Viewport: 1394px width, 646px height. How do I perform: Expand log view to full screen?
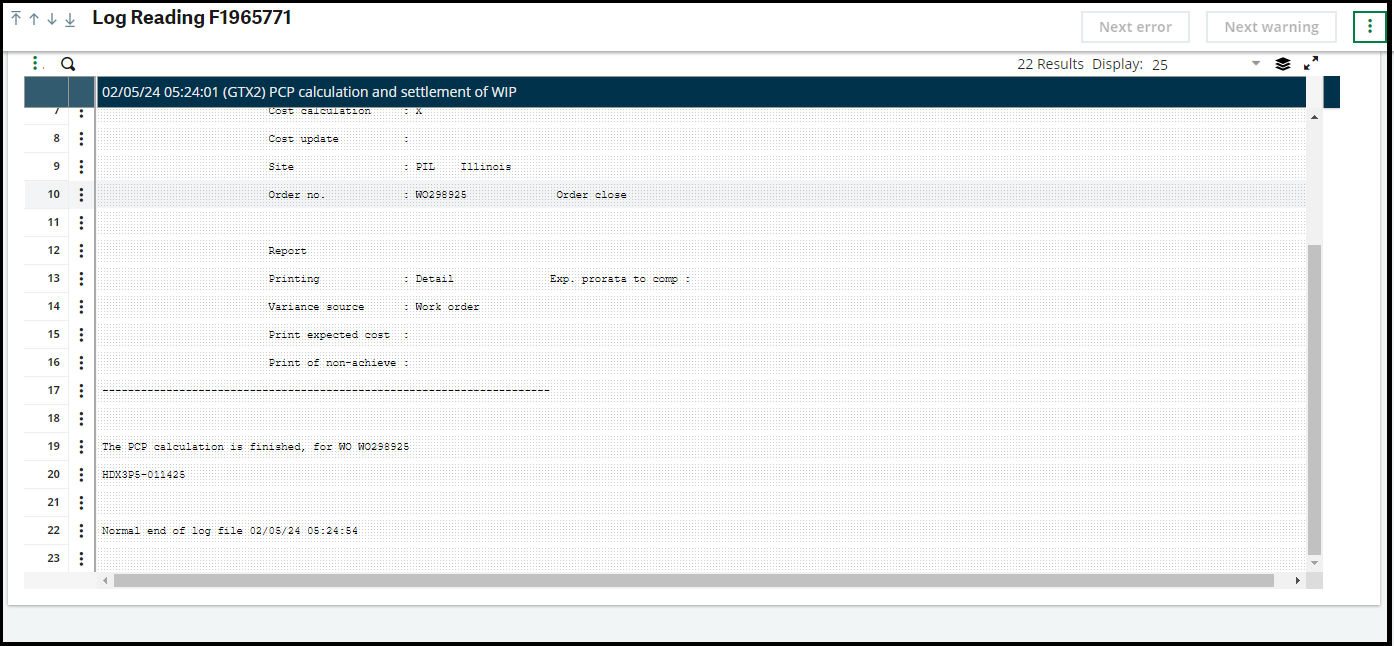coord(1311,63)
